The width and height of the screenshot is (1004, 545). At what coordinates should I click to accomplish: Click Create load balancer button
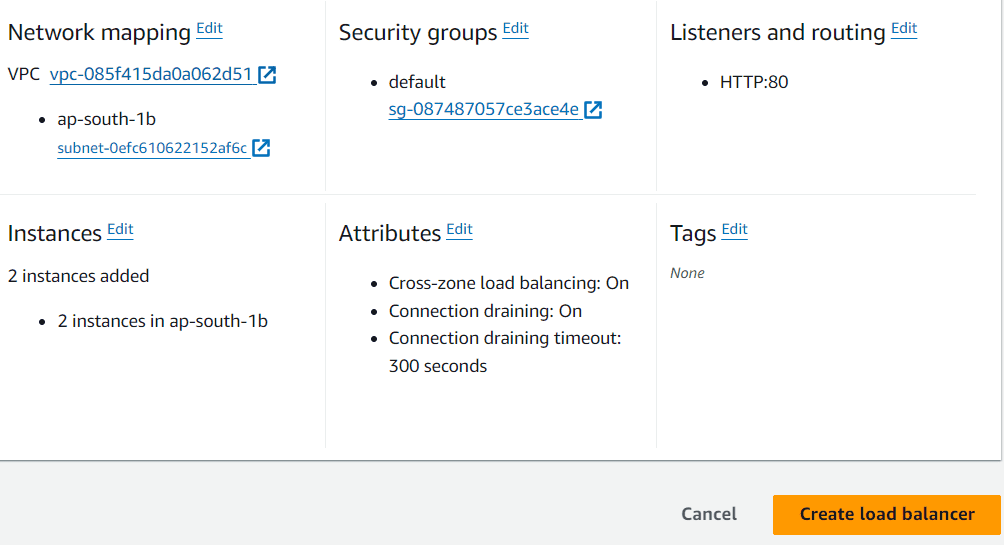click(887, 514)
